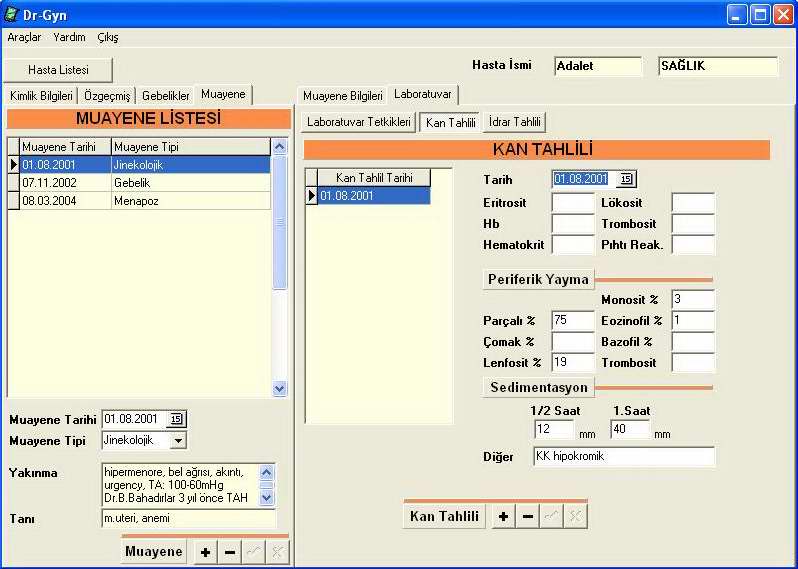Click the plus icon next to Muayene
798x569 pixels.
point(205,553)
